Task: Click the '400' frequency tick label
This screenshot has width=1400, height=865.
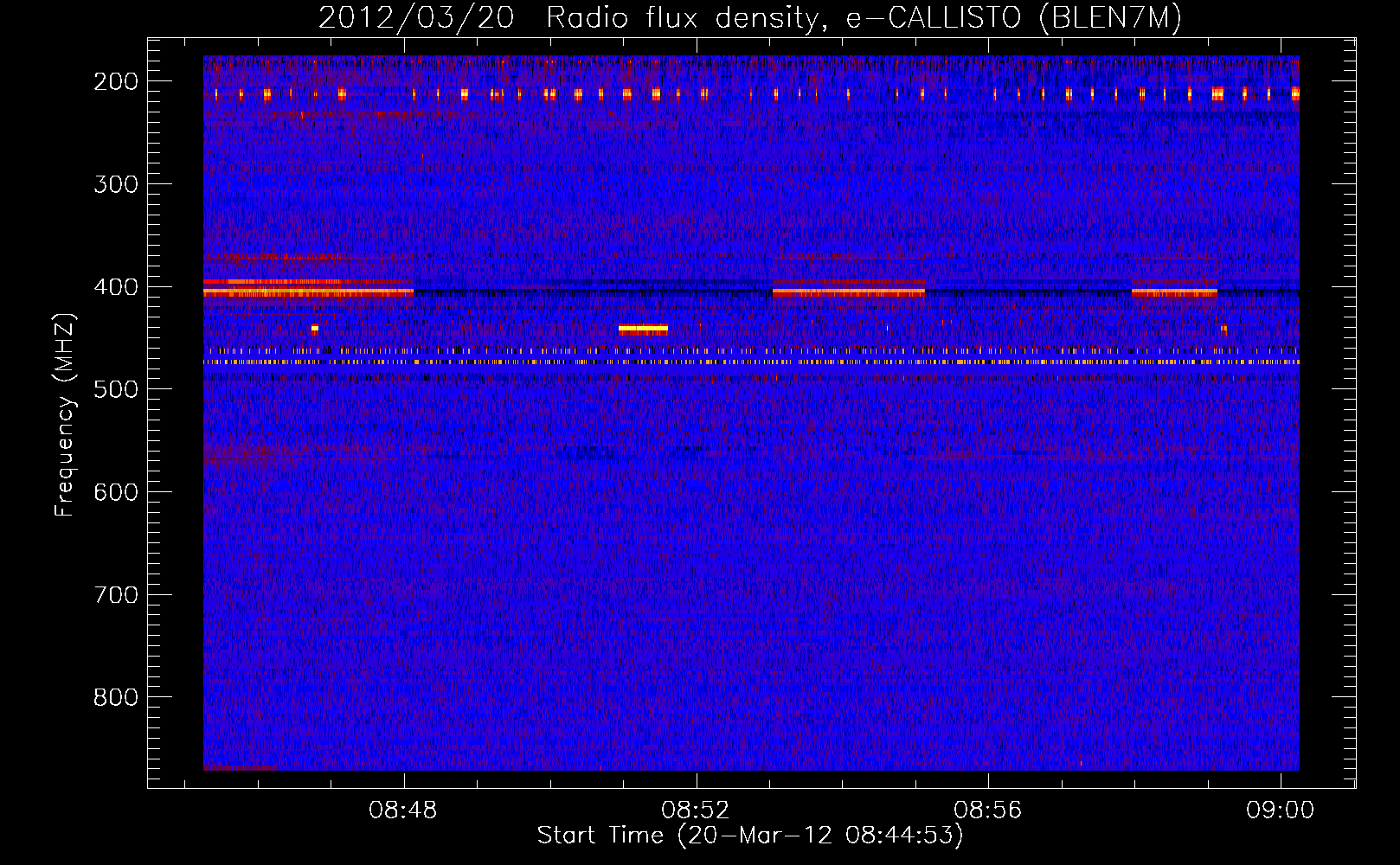Action: click(116, 287)
